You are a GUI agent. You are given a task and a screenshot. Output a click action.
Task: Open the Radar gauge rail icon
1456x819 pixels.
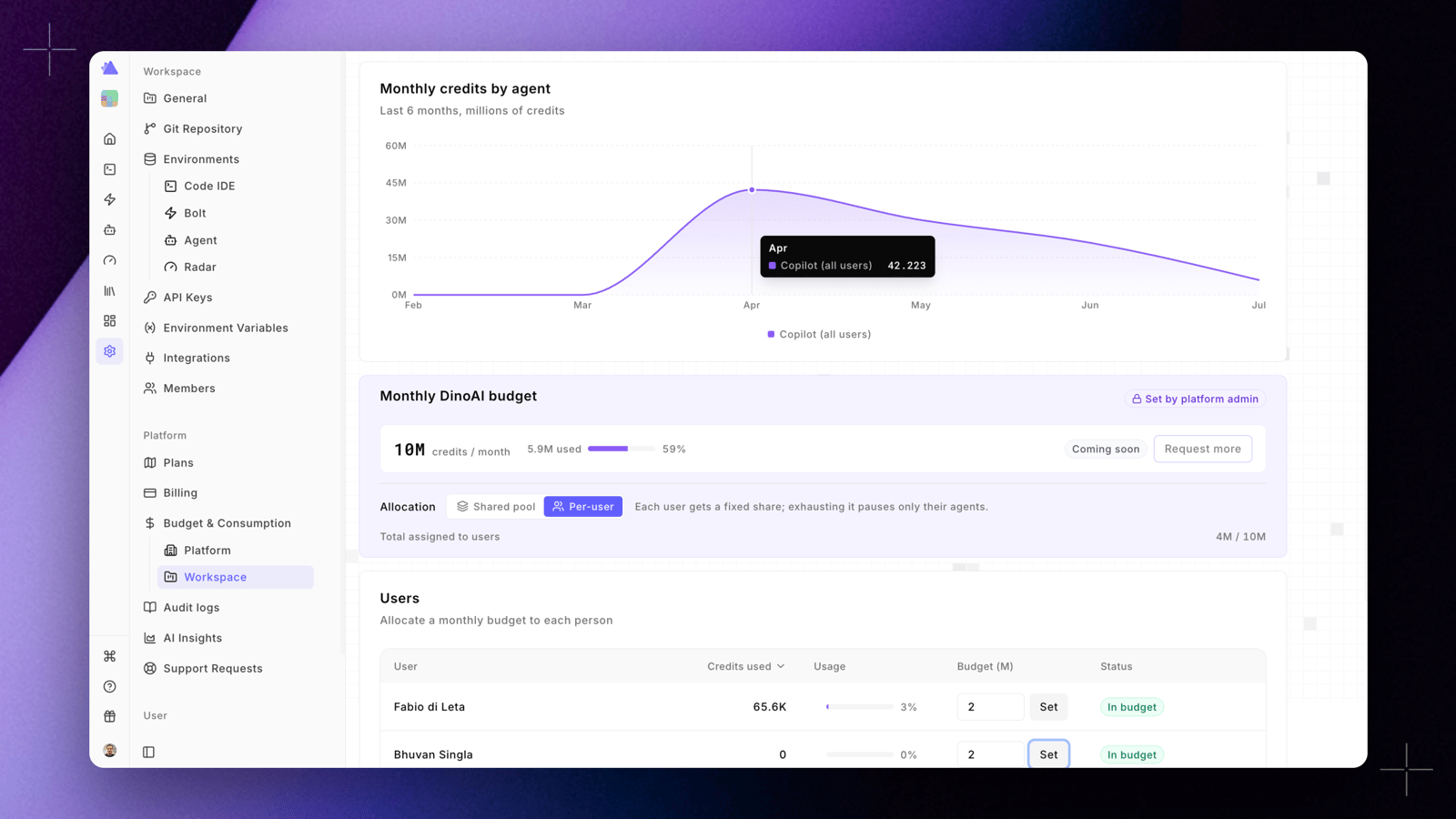point(110,260)
